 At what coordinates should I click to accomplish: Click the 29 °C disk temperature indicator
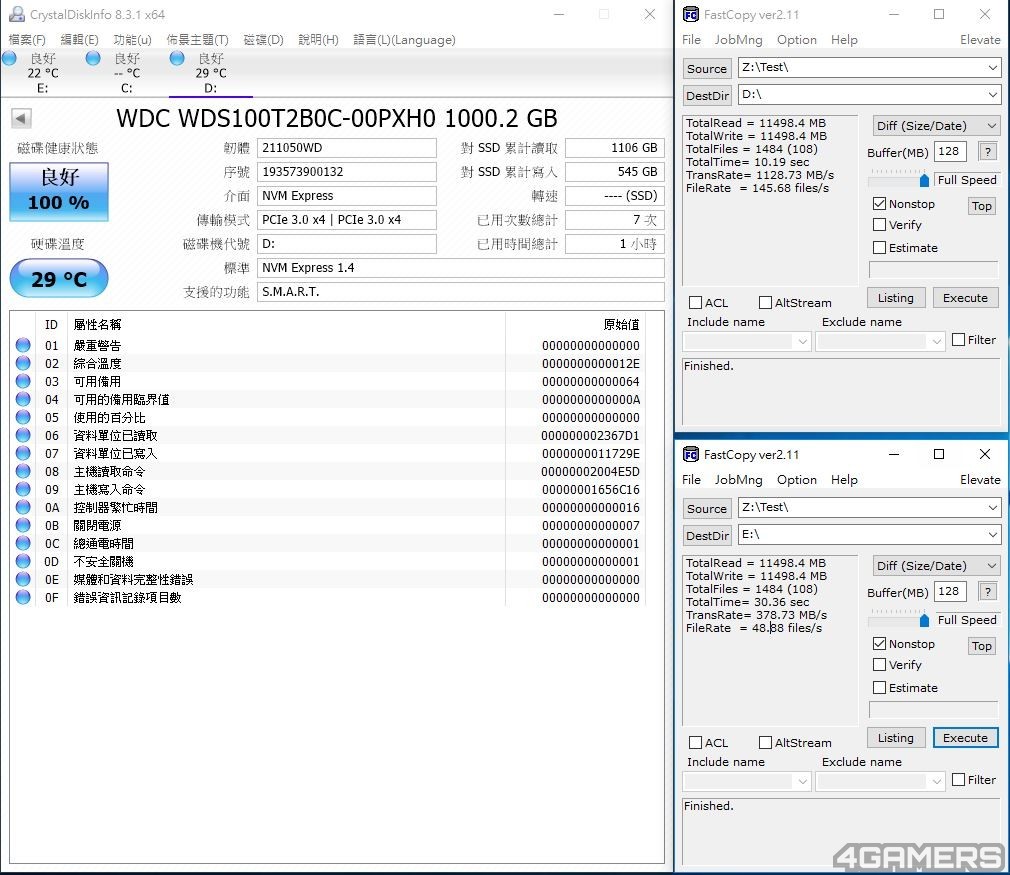(x=59, y=278)
